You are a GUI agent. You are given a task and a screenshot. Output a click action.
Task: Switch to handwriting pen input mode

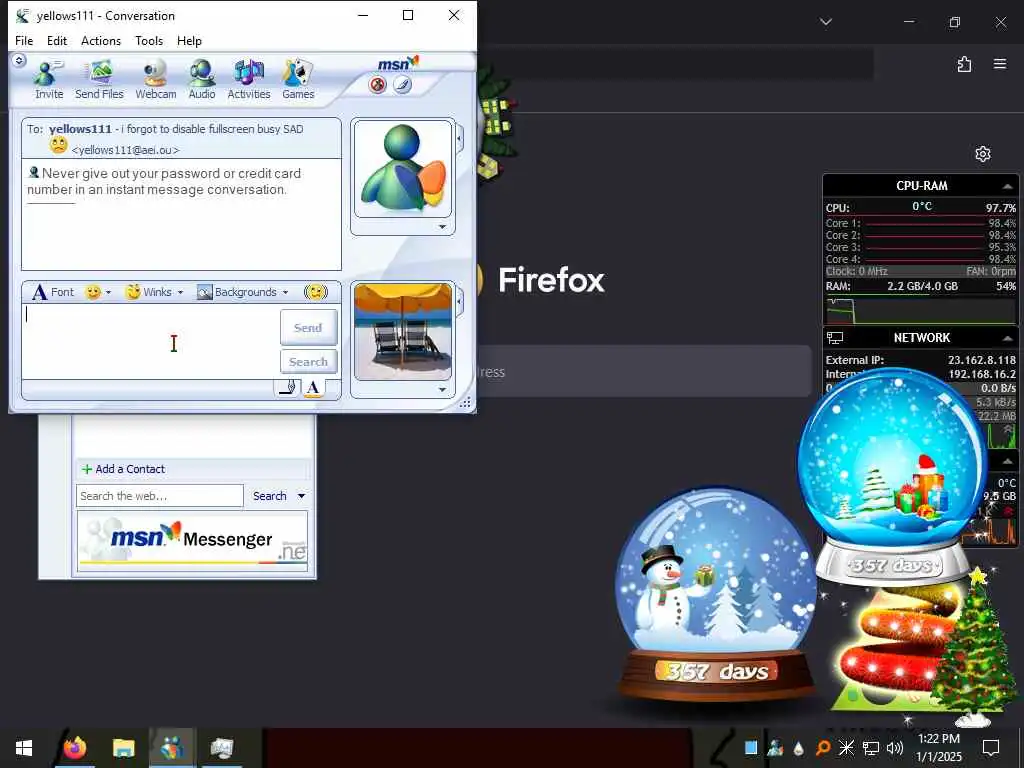[288, 387]
